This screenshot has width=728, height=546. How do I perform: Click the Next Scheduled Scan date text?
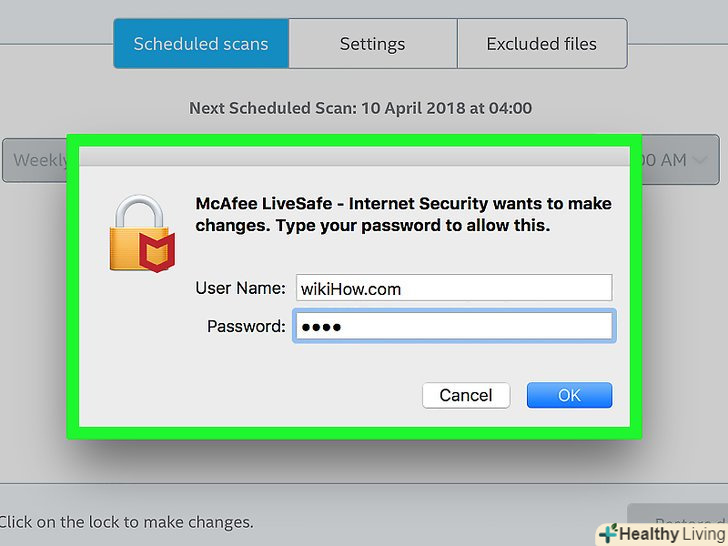coord(360,108)
